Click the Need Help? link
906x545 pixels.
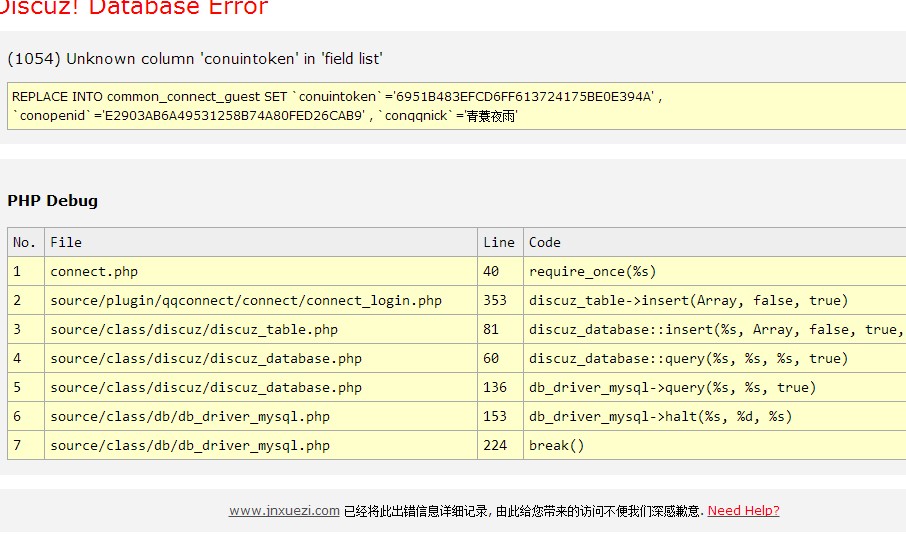tap(743, 511)
